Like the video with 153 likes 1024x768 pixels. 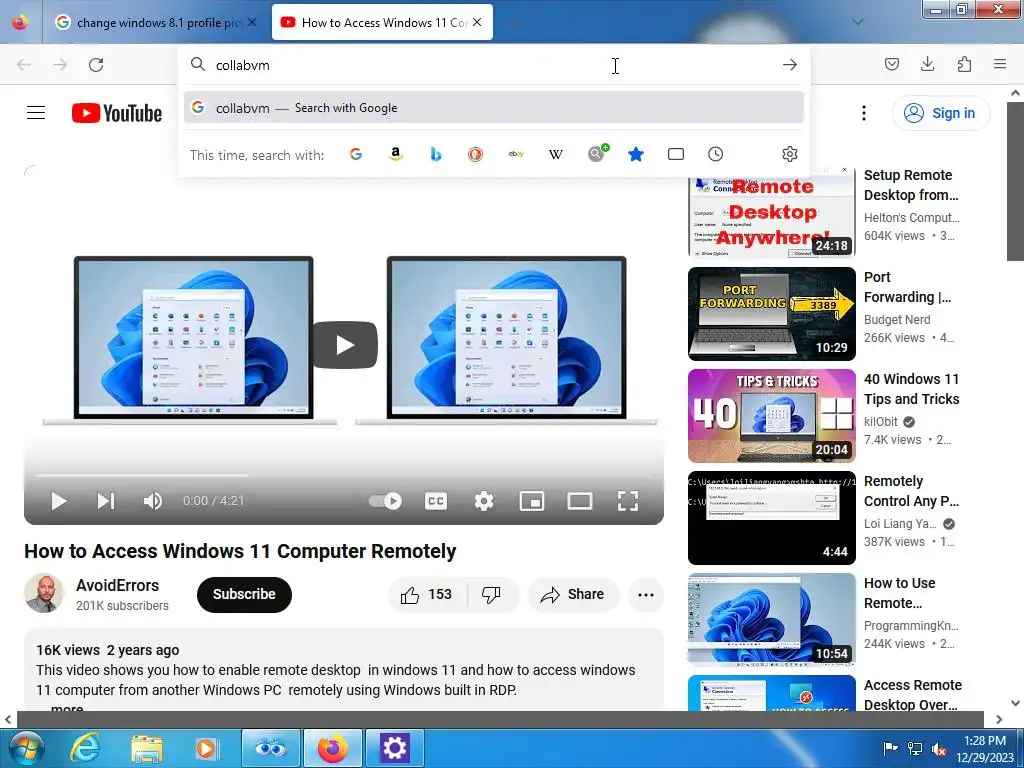pyautogui.click(x=427, y=594)
